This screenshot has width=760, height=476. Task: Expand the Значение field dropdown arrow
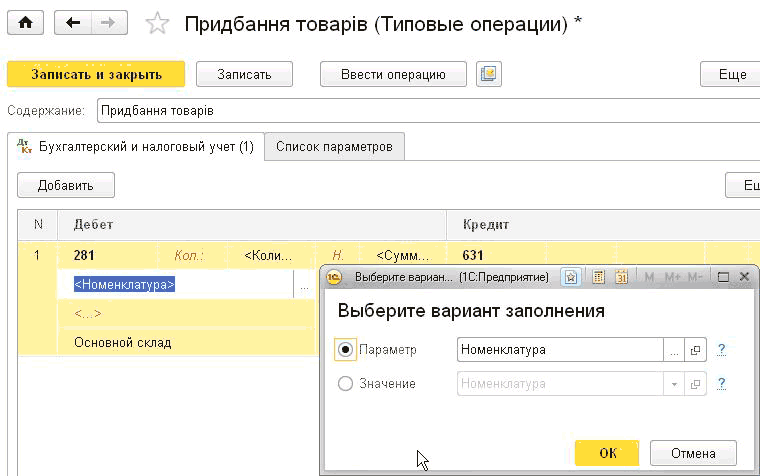674,384
